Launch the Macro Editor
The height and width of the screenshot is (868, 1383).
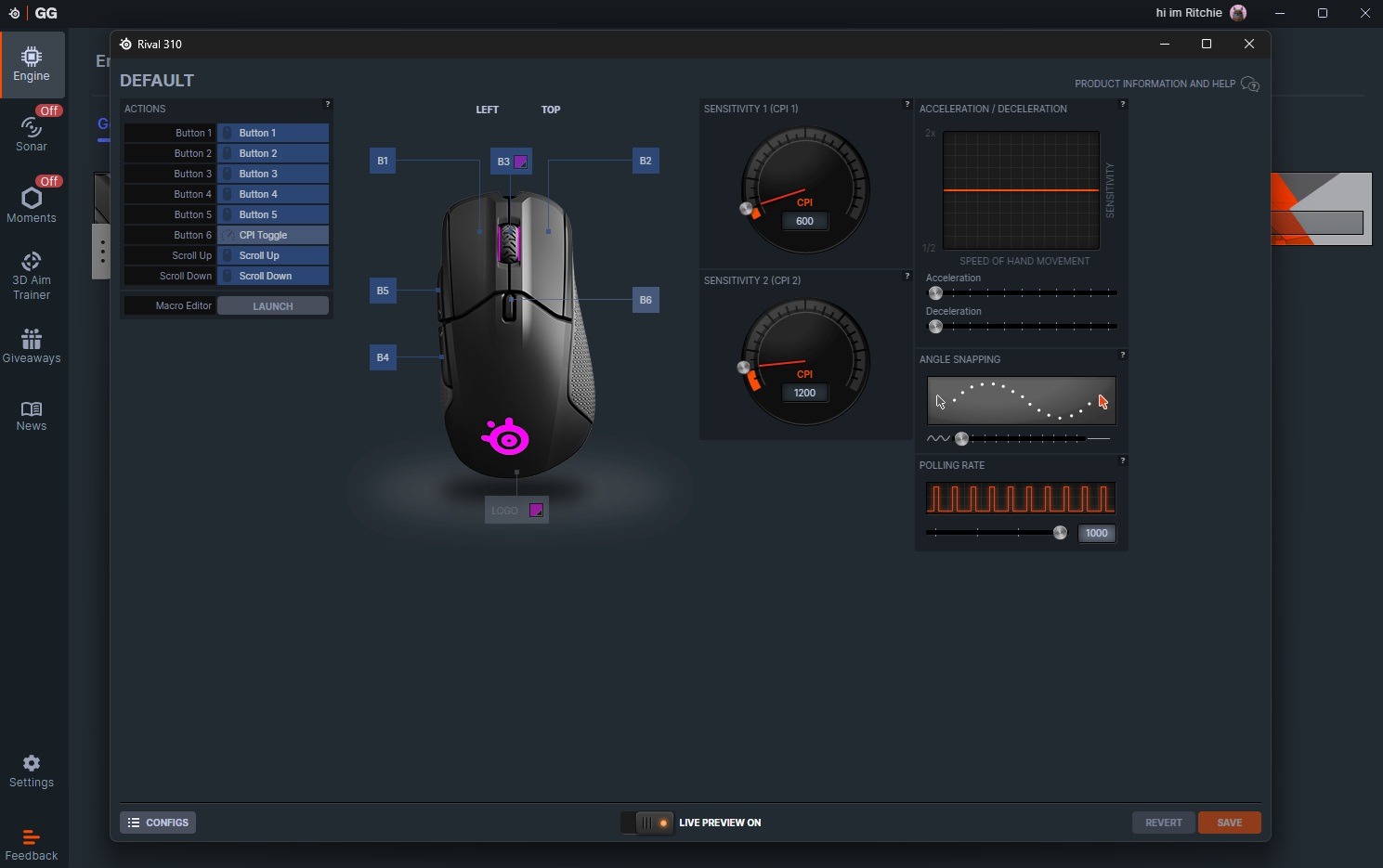point(273,305)
